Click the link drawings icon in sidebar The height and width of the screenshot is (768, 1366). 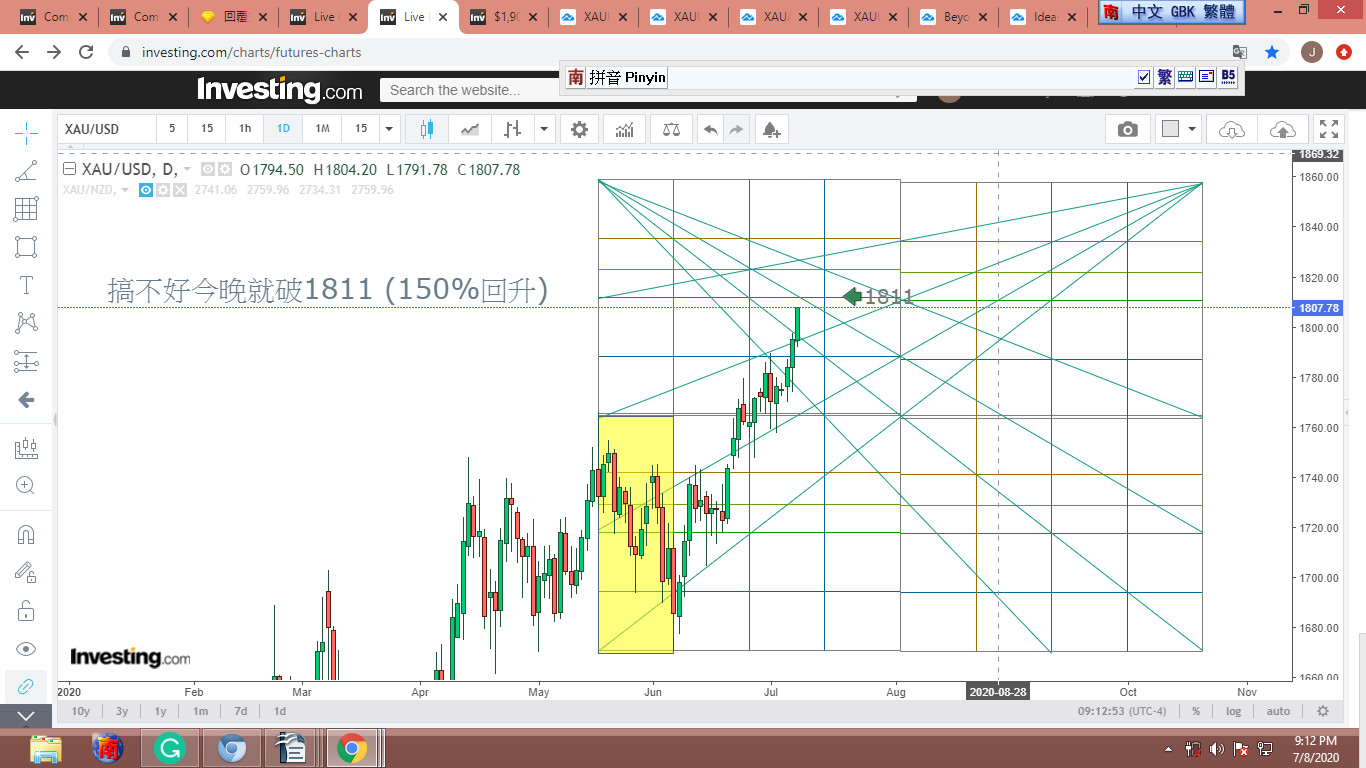(26, 686)
